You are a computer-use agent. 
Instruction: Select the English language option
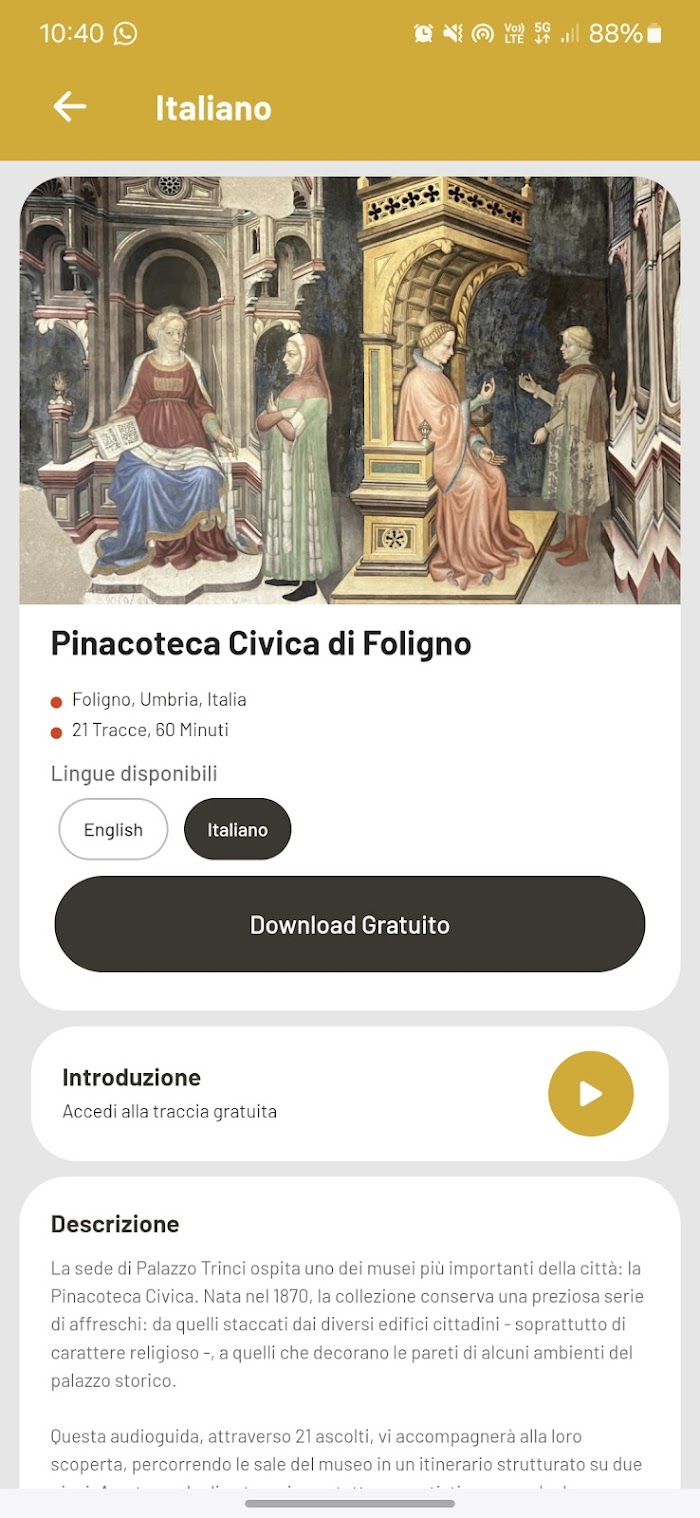113,829
